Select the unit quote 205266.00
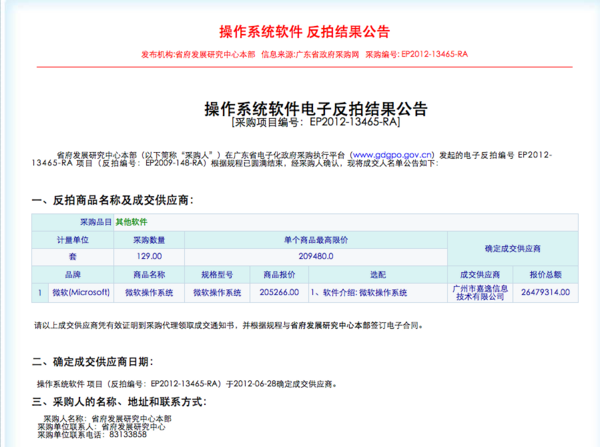 click(279, 292)
